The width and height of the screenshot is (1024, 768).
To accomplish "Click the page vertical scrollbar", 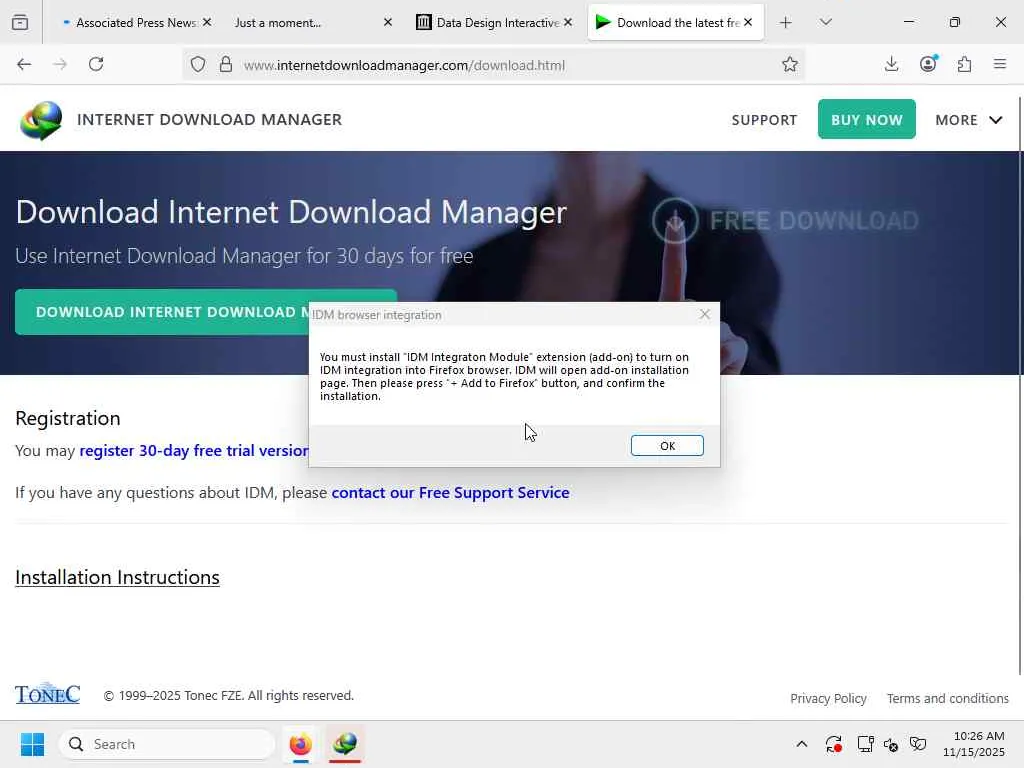I will [1020, 385].
